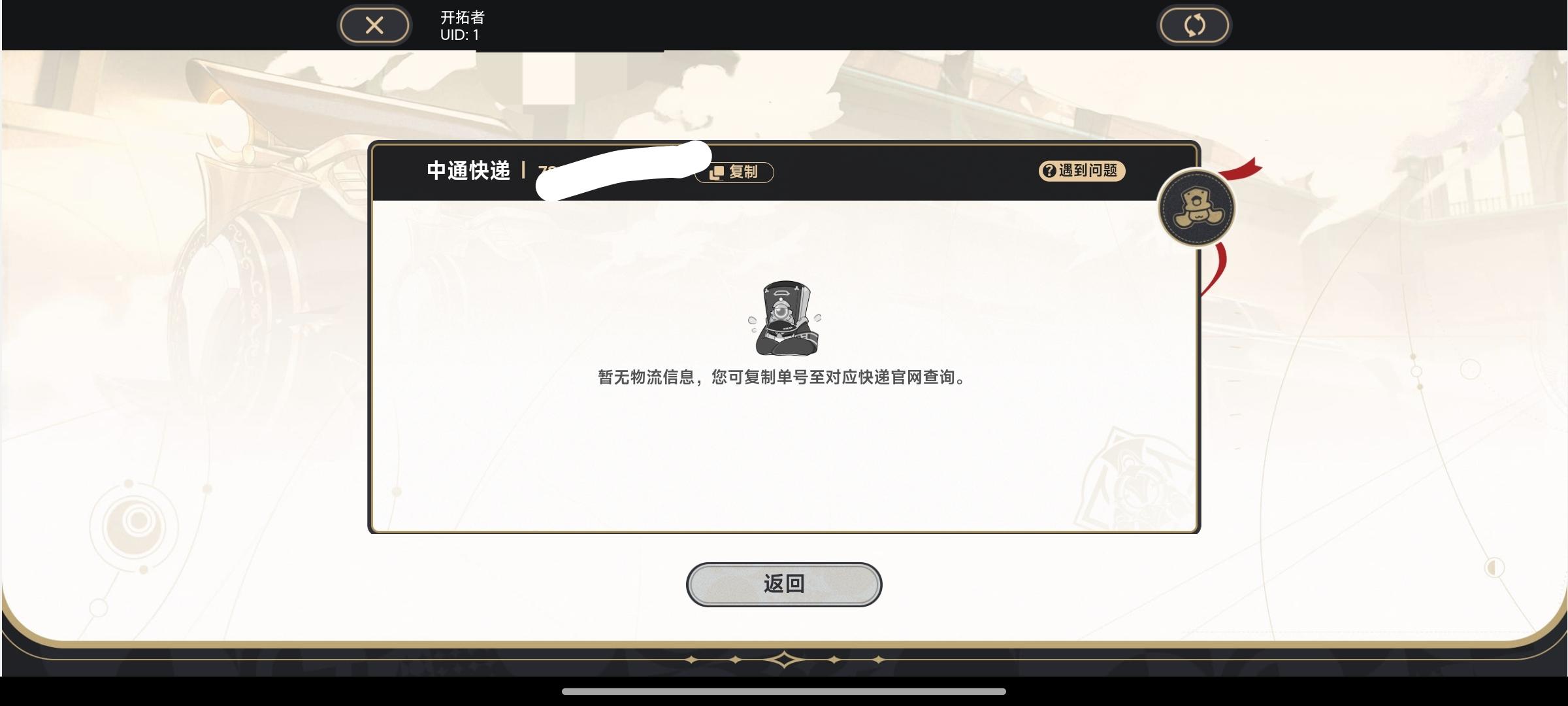This screenshot has height=706, width=1568.
Task: Tap the question mark icon beside 遇到问题
Action: [x=1049, y=171]
